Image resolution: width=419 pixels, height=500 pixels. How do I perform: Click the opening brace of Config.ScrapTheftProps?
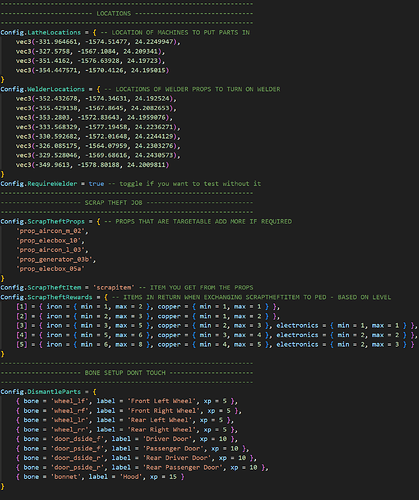click(x=98, y=222)
